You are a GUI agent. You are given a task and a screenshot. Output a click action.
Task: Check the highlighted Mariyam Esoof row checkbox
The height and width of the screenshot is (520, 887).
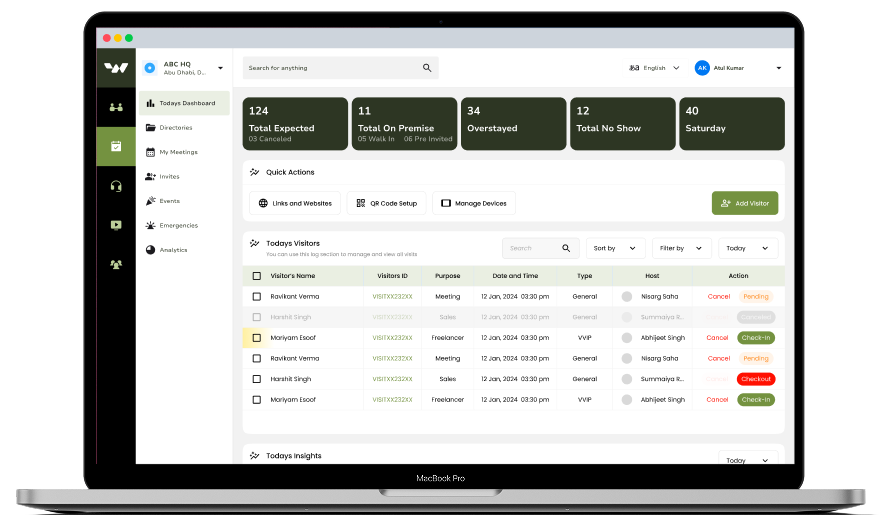tap(257, 338)
